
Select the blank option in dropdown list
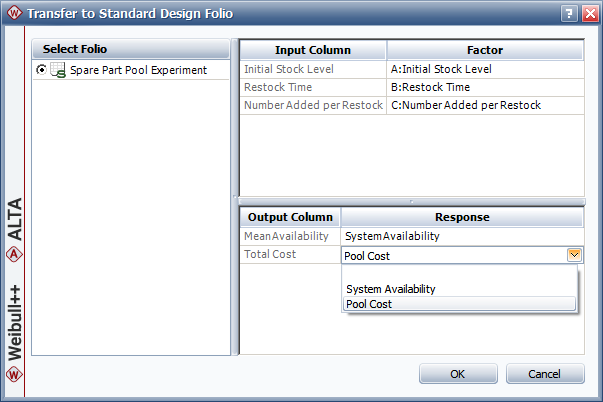pos(459,273)
